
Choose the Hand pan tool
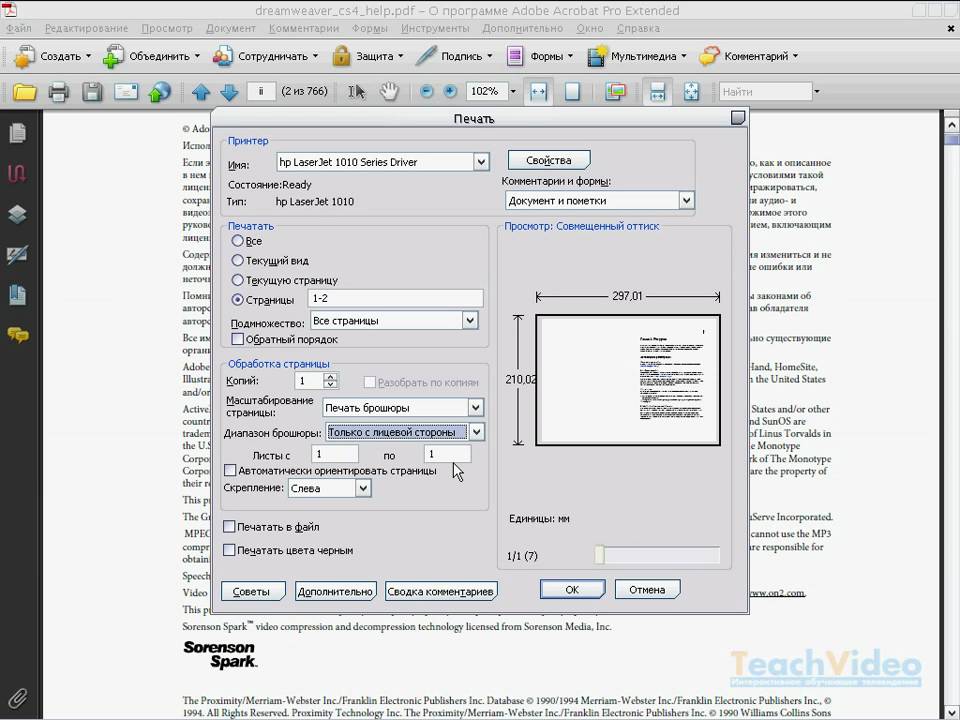(x=389, y=92)
